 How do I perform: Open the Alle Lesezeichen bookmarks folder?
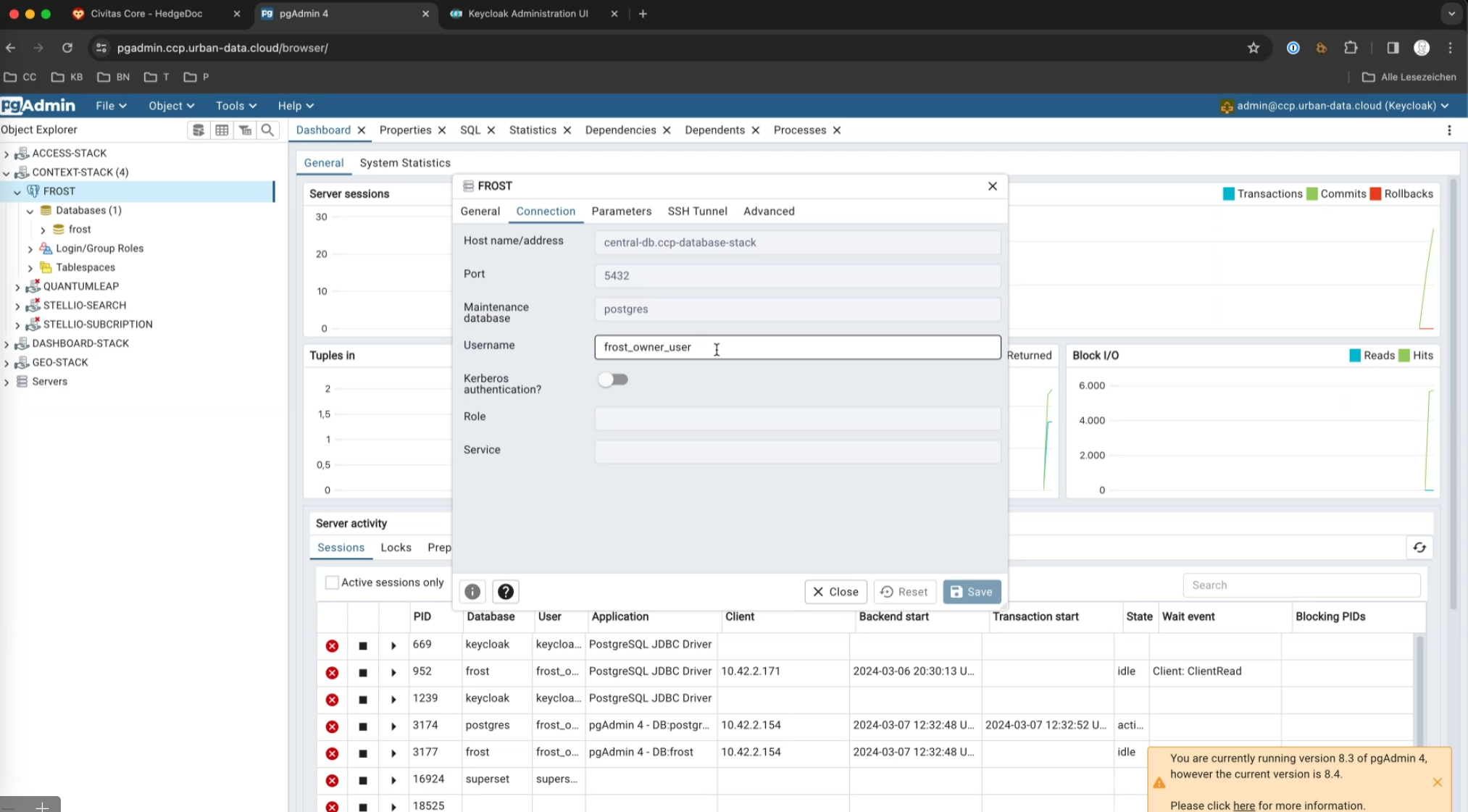click(1409, 77)
